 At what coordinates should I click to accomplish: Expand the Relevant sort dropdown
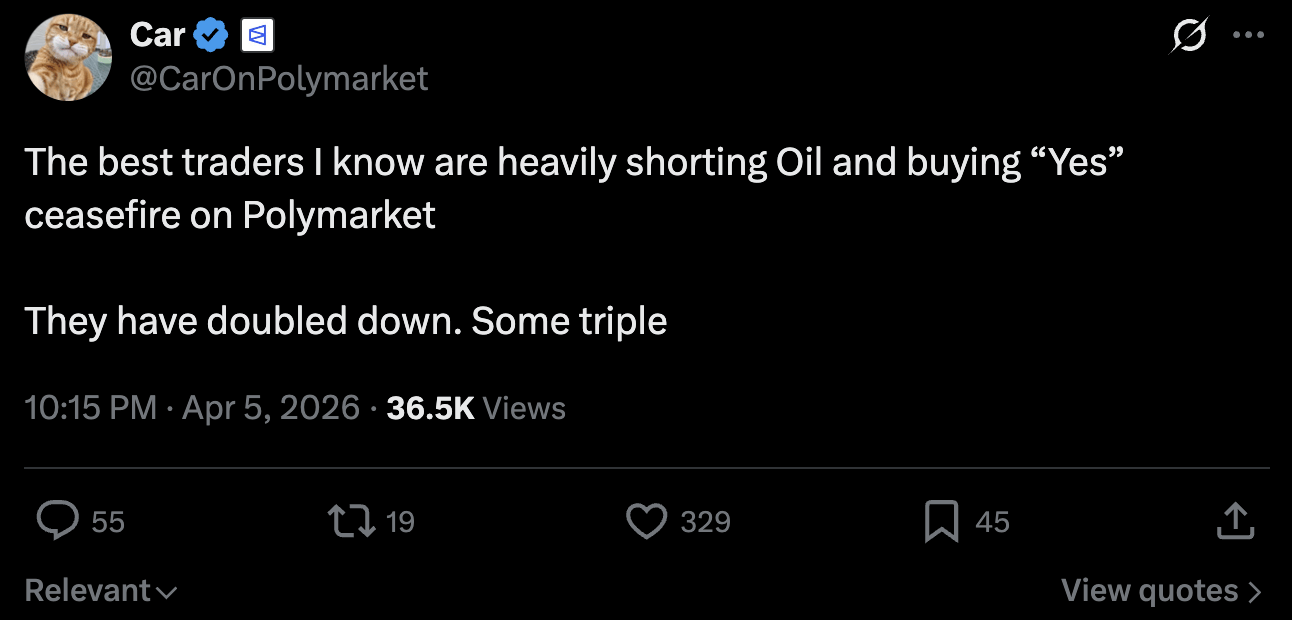tap(101, 591)
